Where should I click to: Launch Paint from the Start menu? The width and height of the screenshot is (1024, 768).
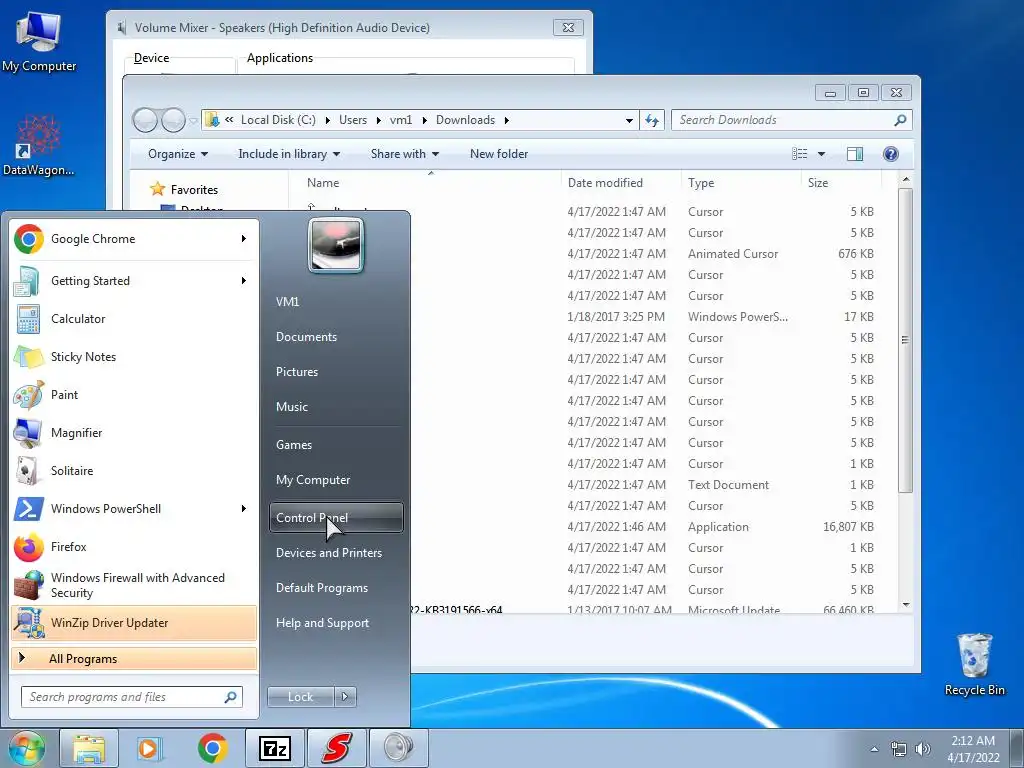click(134, 394)
